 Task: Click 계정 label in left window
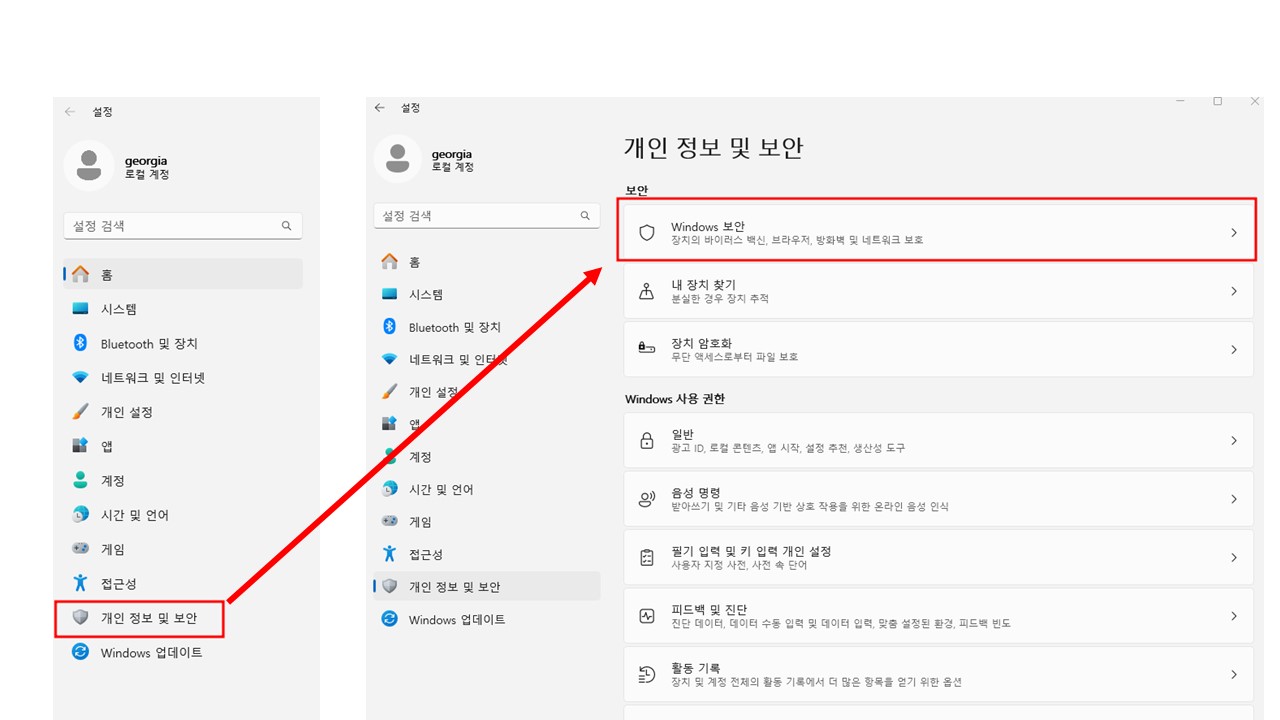click(113, 481)
